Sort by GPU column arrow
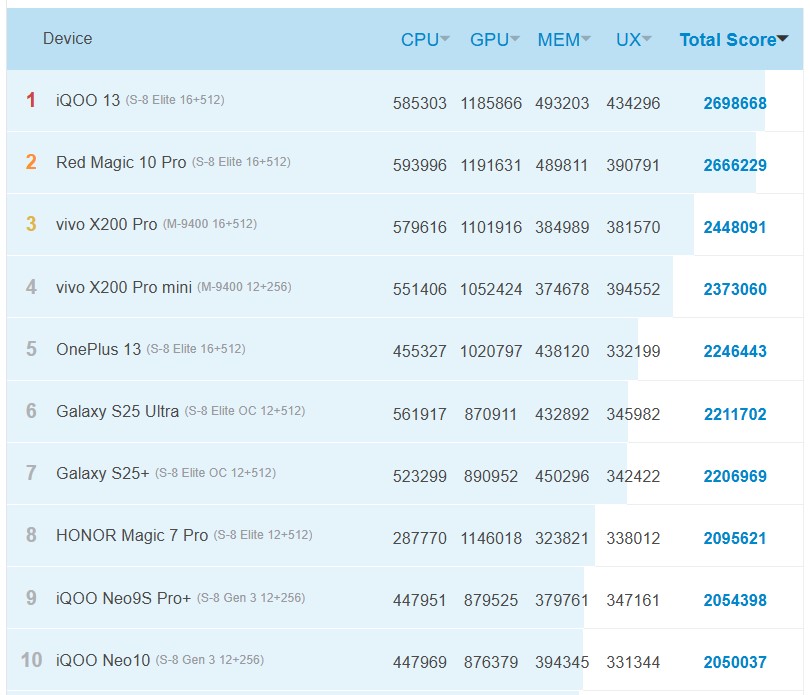Image resolution: width=810 pixels, height=695 pixels. [515, 40]
